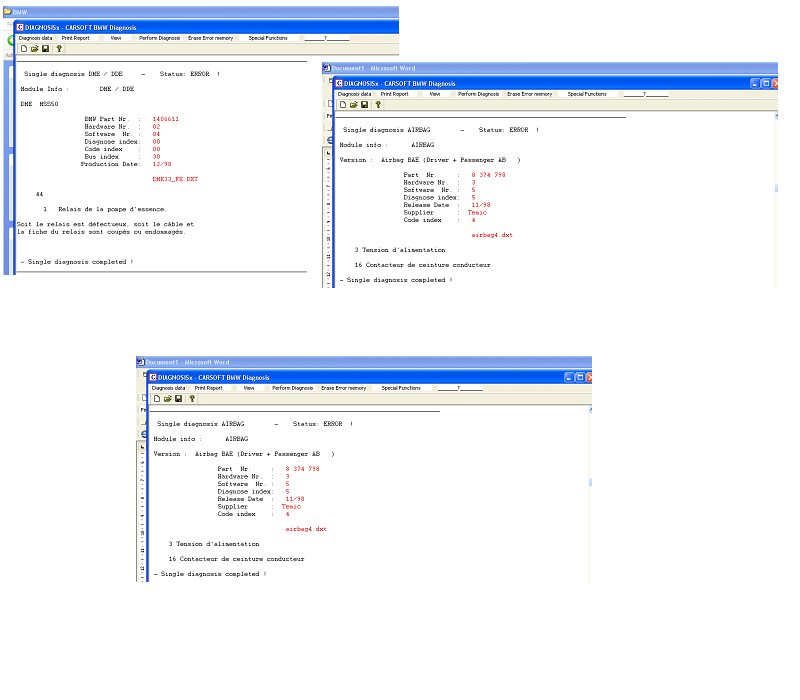Screen dimensions: 800x700
Task: Click supplier Temic in upper AIRBAG window
Action: click(477, 213)
